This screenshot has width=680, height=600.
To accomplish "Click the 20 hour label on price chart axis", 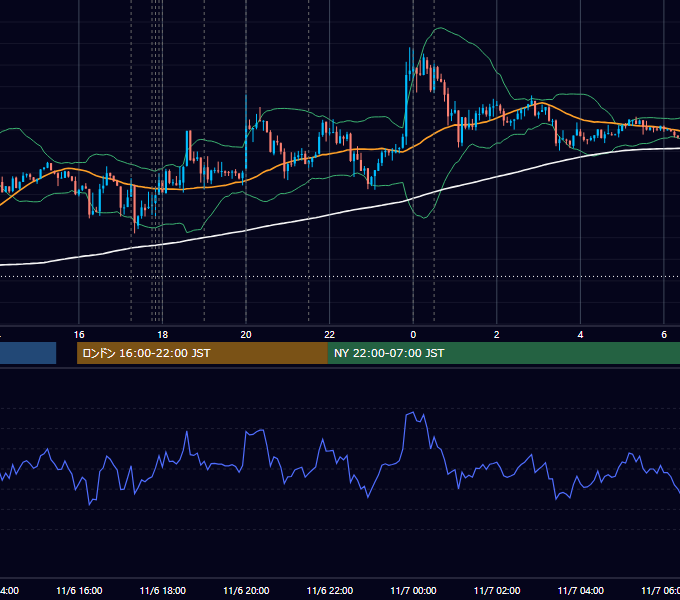I will (x=246, y=335).
